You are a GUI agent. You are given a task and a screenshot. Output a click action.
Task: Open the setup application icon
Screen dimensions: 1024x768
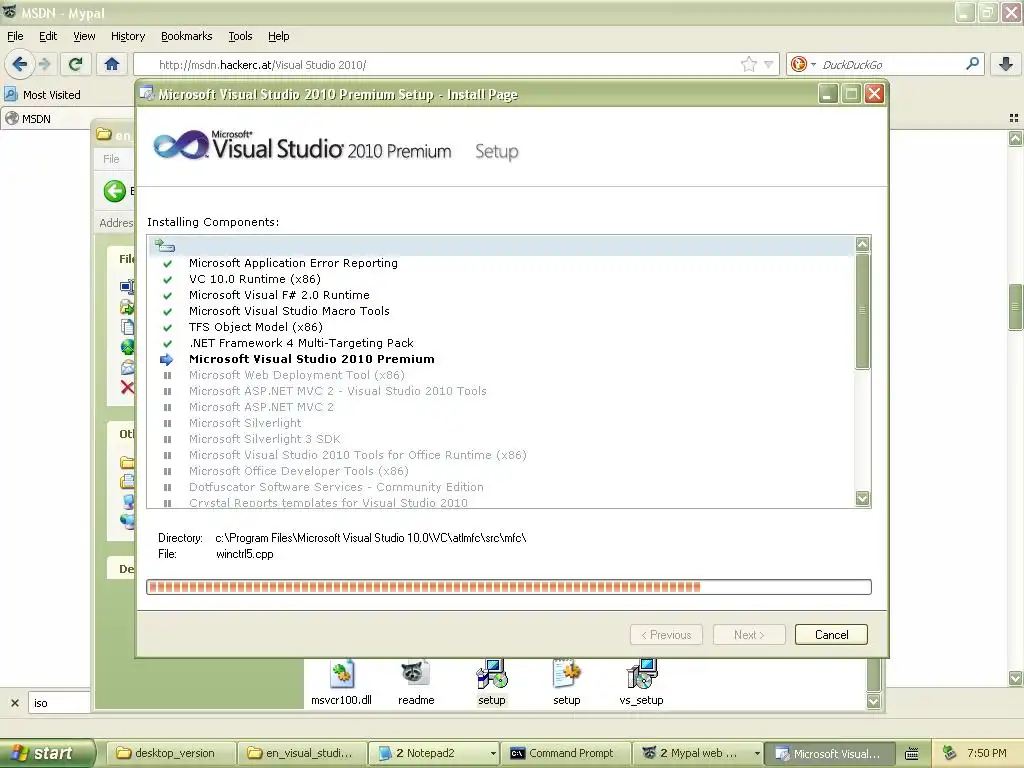pyautogui.click(x=492, y=674)
